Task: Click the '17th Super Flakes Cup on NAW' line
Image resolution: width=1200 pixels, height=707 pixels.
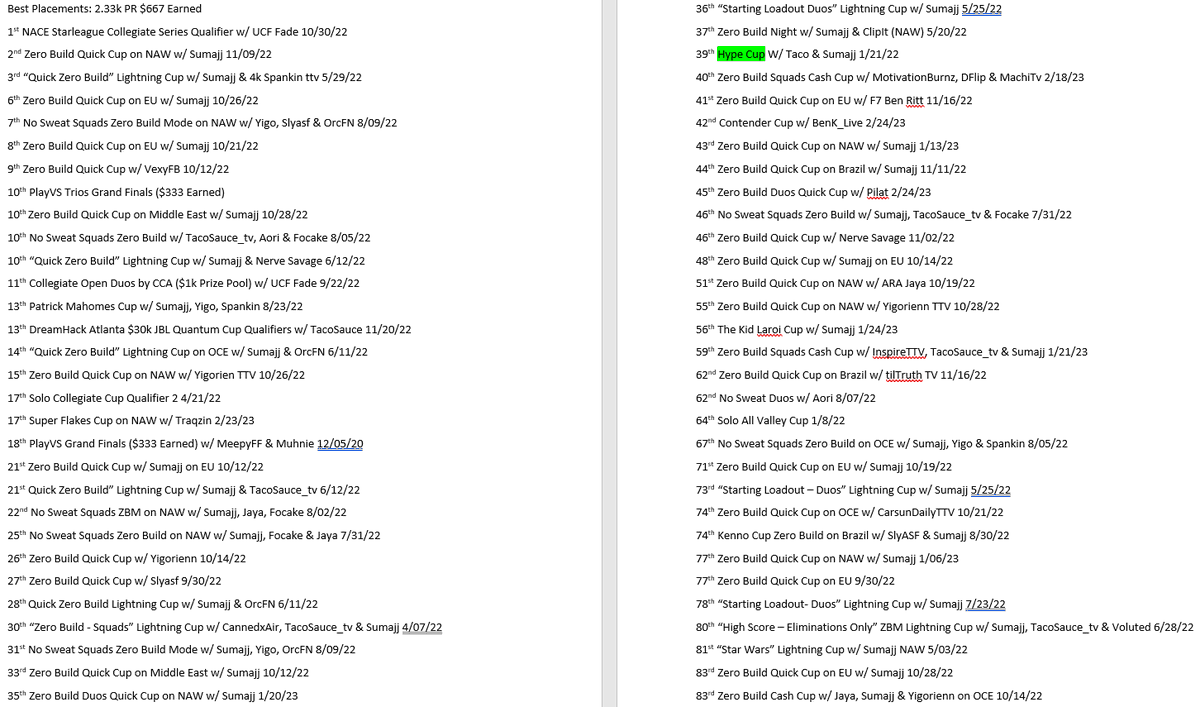Action: (131, 422)
